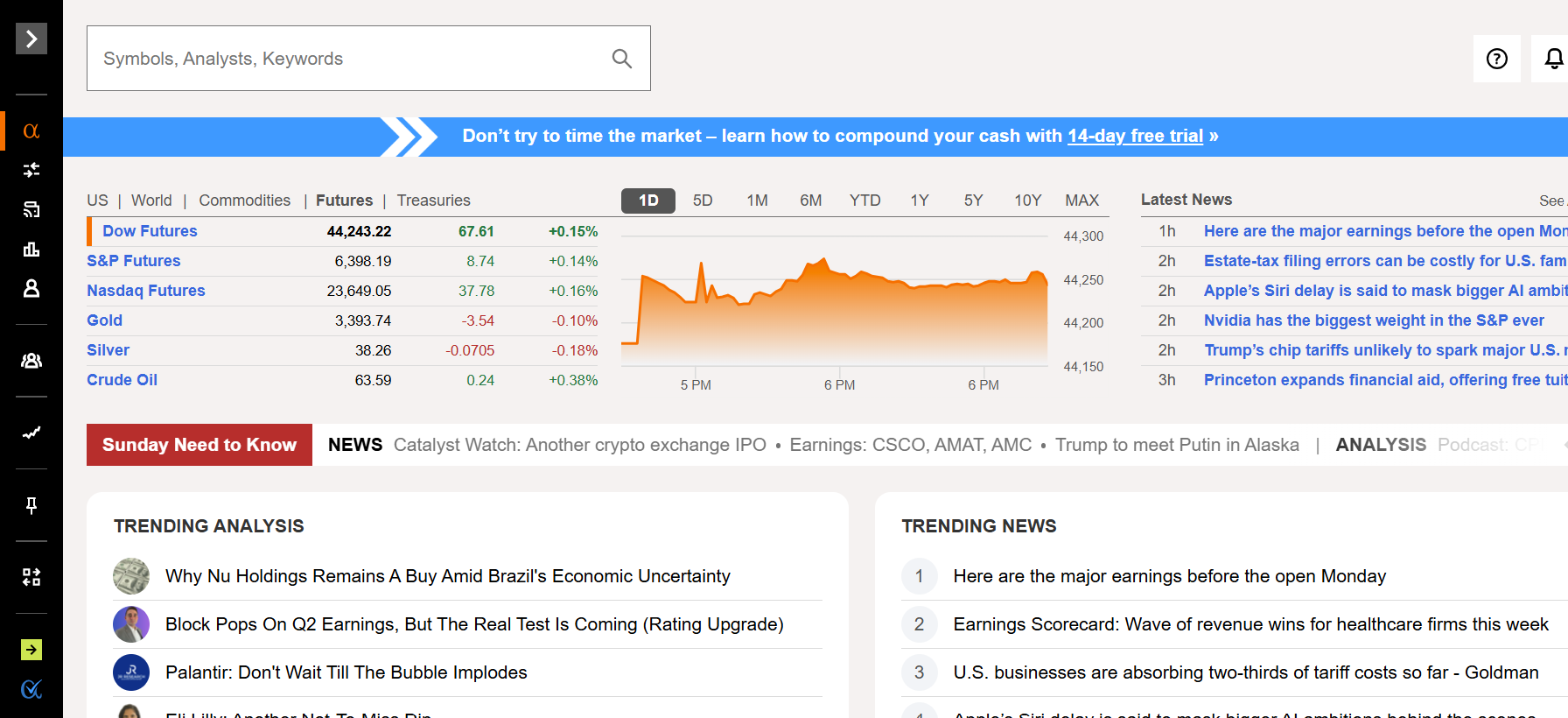Switch to the Treasuries tab
Image resolution: width=1568 pixels, height=718 pixels.
pos(433,201)
